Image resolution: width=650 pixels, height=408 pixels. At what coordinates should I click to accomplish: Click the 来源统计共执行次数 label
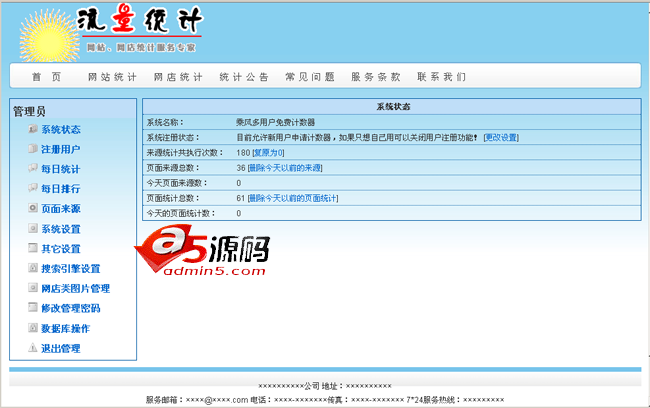(x=185, y=153)
